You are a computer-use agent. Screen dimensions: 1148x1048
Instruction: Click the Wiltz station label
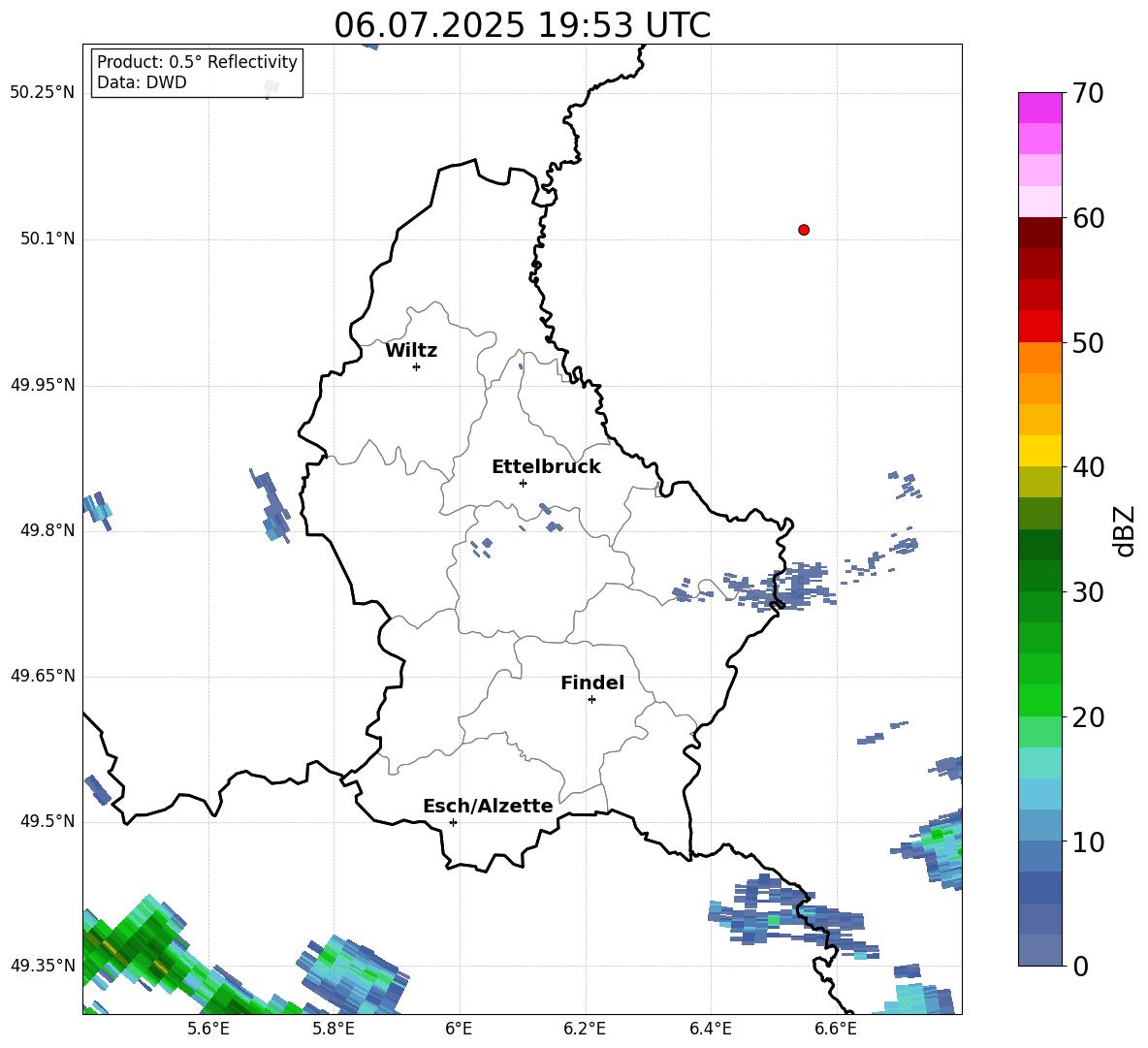(x=411, y=351)
